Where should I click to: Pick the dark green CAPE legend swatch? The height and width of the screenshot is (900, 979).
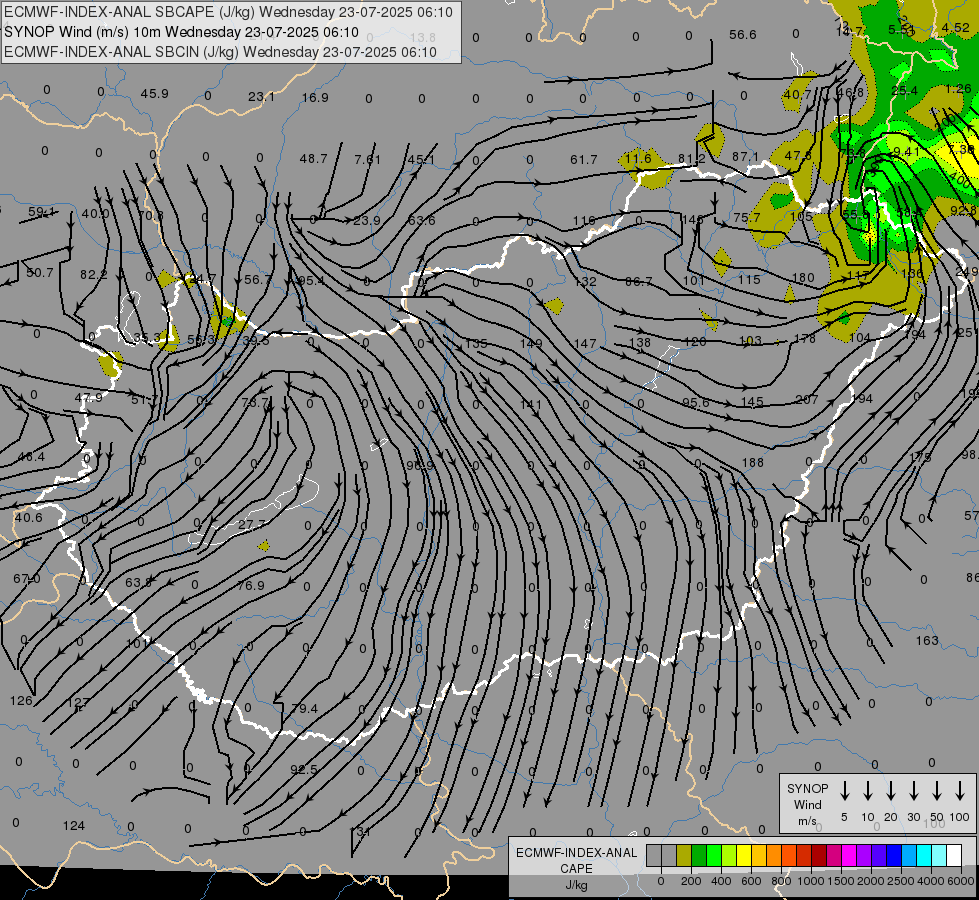coord(699,855)
